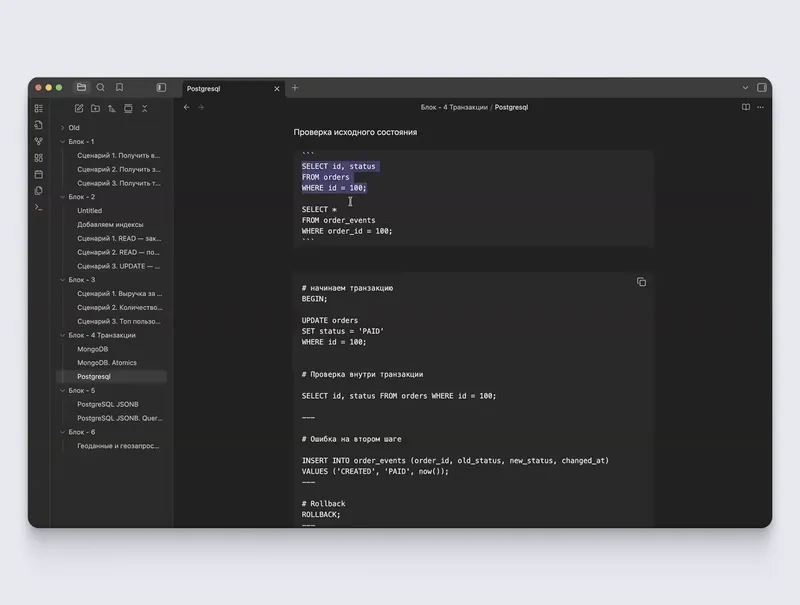Collapse the Блок - 4 Транзакции folder
The width and height of the screenshot is (800, 605).
click(63, 335)
